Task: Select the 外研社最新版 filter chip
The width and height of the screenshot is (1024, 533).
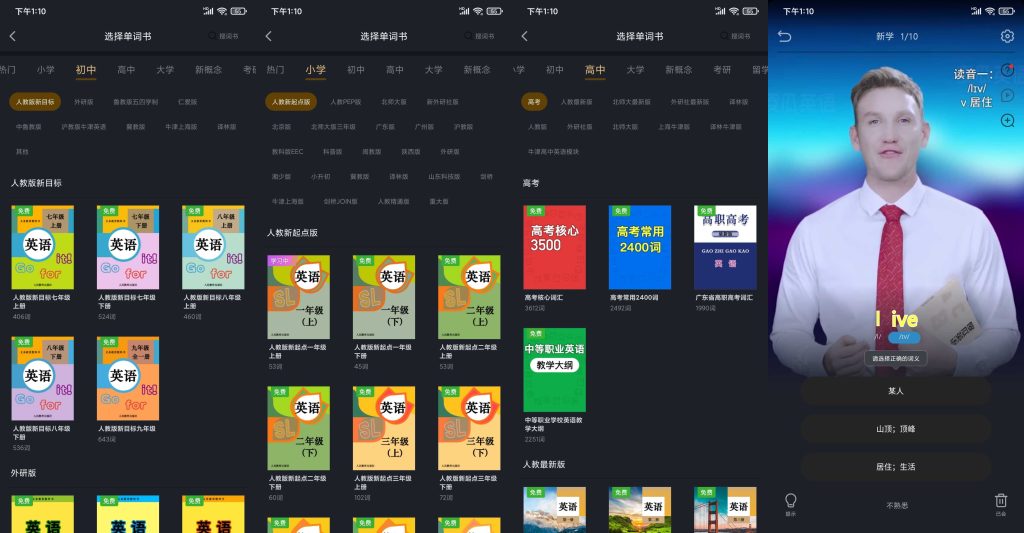Action: [x=690, y=102]
